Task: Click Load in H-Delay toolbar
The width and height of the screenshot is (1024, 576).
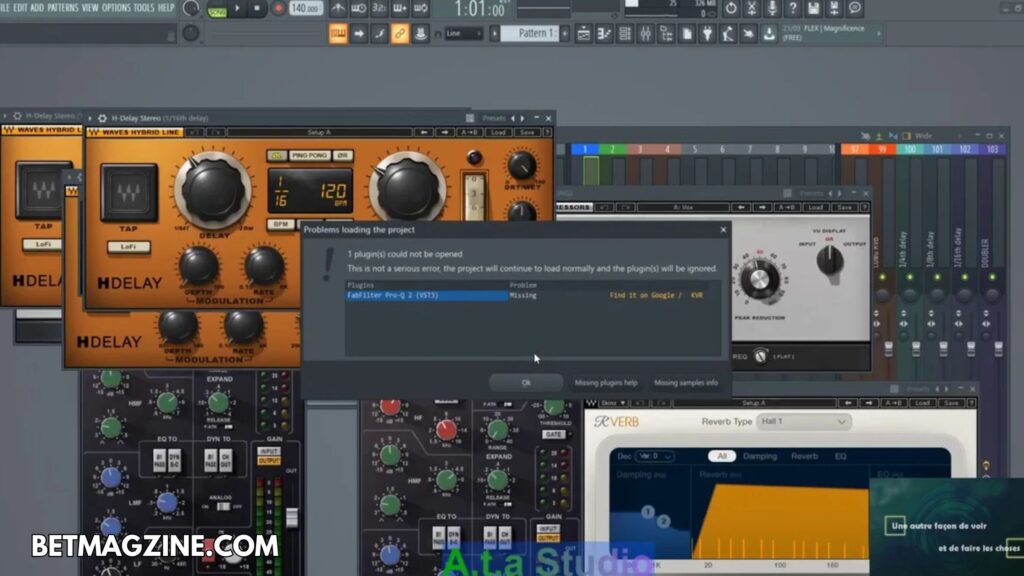Action: (498, 133)
